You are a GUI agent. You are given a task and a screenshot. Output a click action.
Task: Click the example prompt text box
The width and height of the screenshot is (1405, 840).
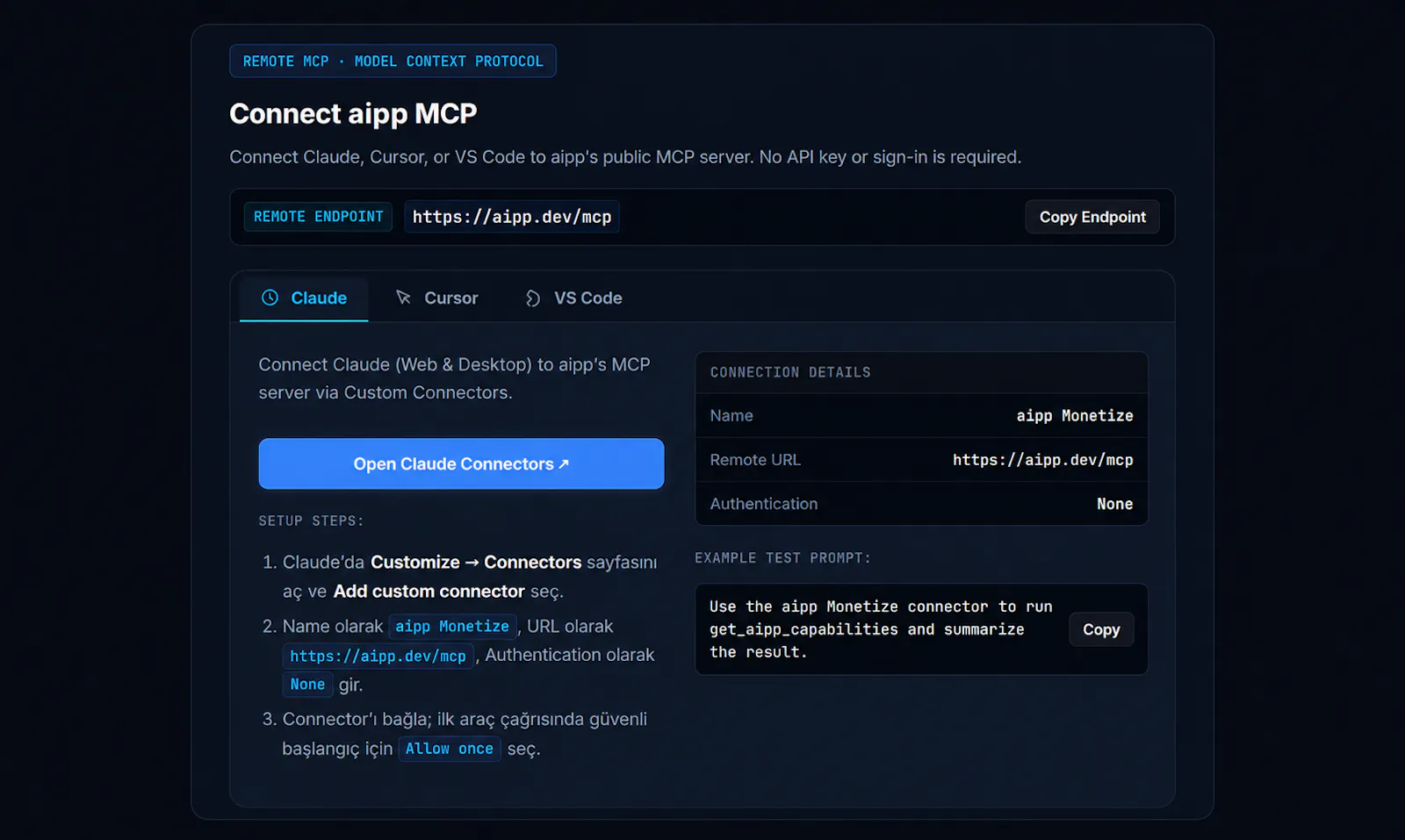pos(921,629)
